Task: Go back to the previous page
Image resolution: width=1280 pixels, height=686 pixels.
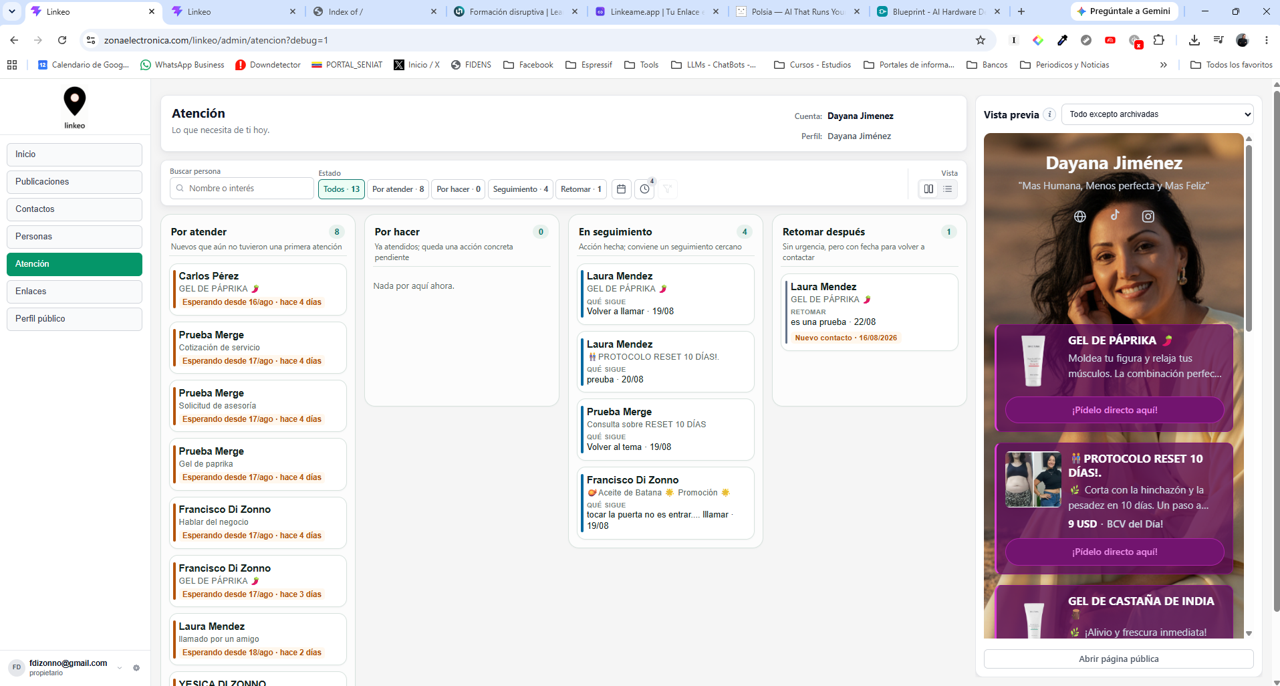Action: pyautogui.click(x=14, y=40)
